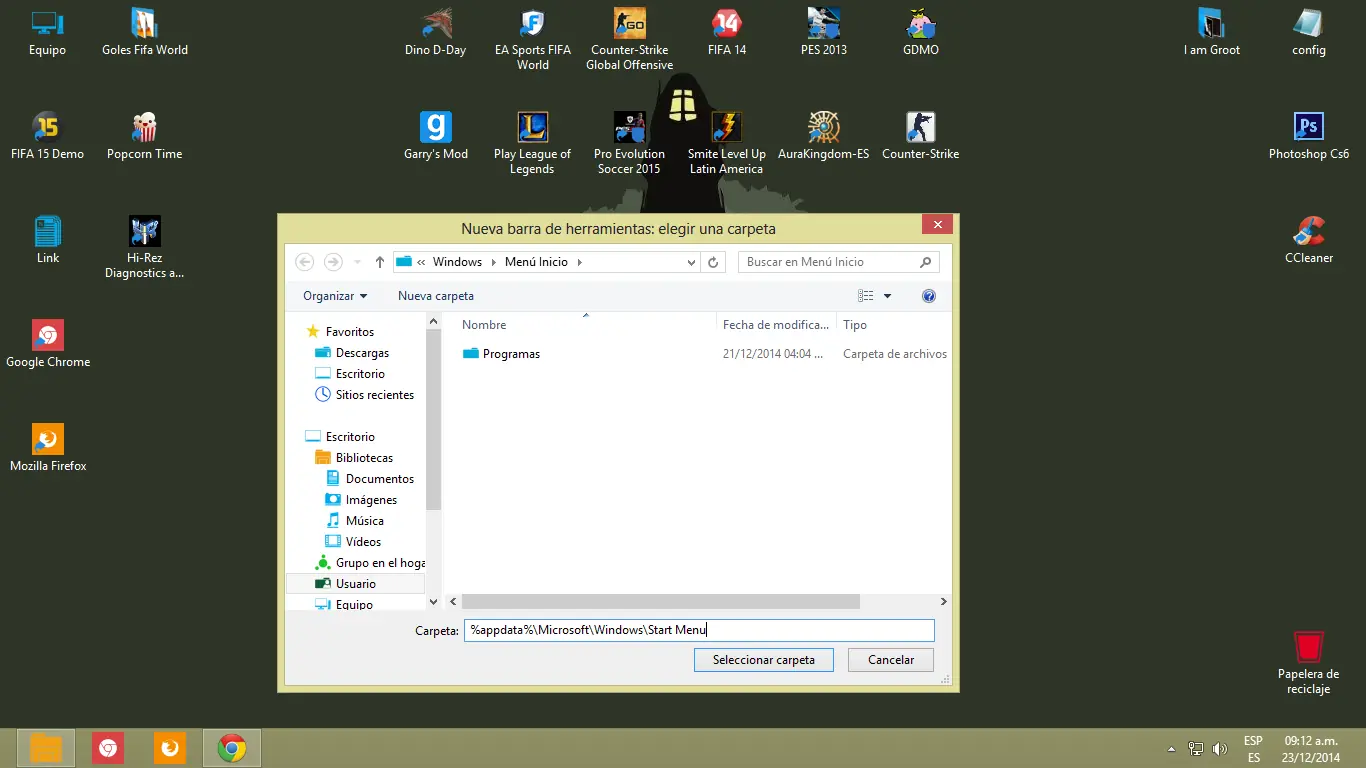Select Bibliotecas in the navigation tree
Viewport: 1366px width, 768px height.
tap(354, 458)
